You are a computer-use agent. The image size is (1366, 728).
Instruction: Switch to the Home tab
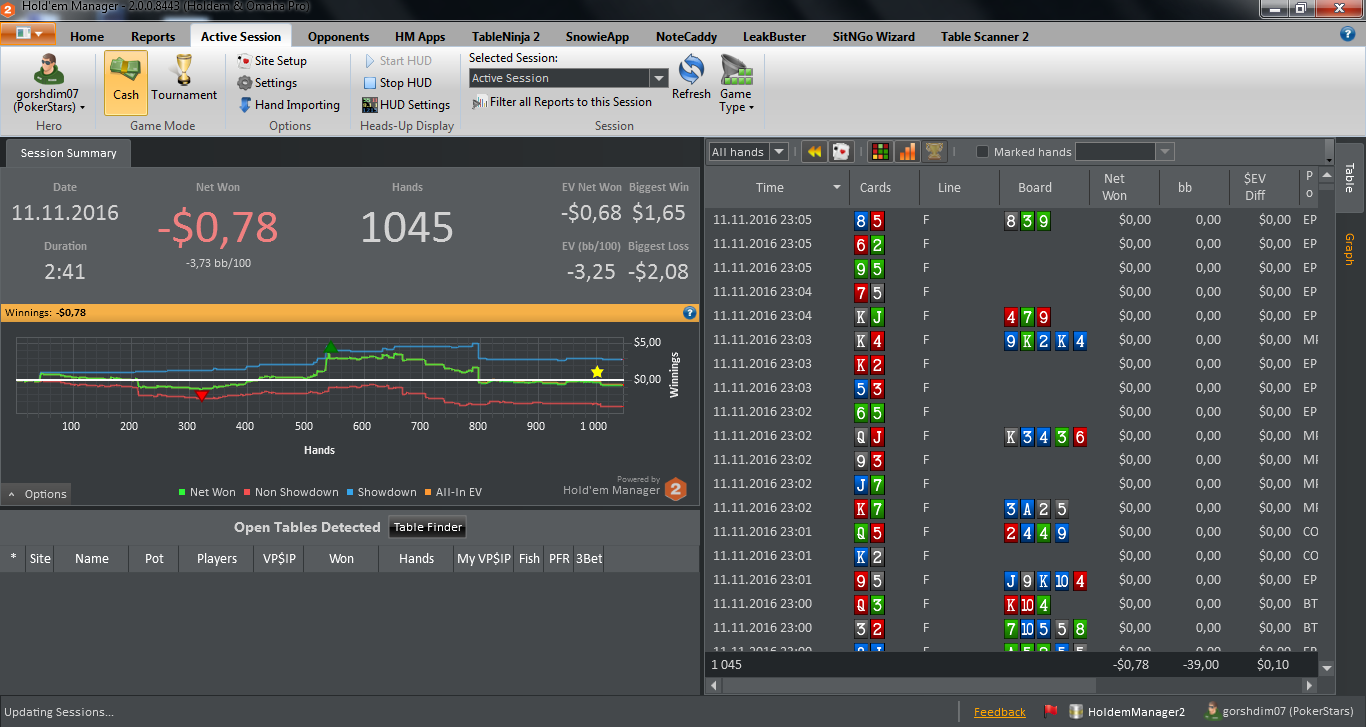[87, 37]
